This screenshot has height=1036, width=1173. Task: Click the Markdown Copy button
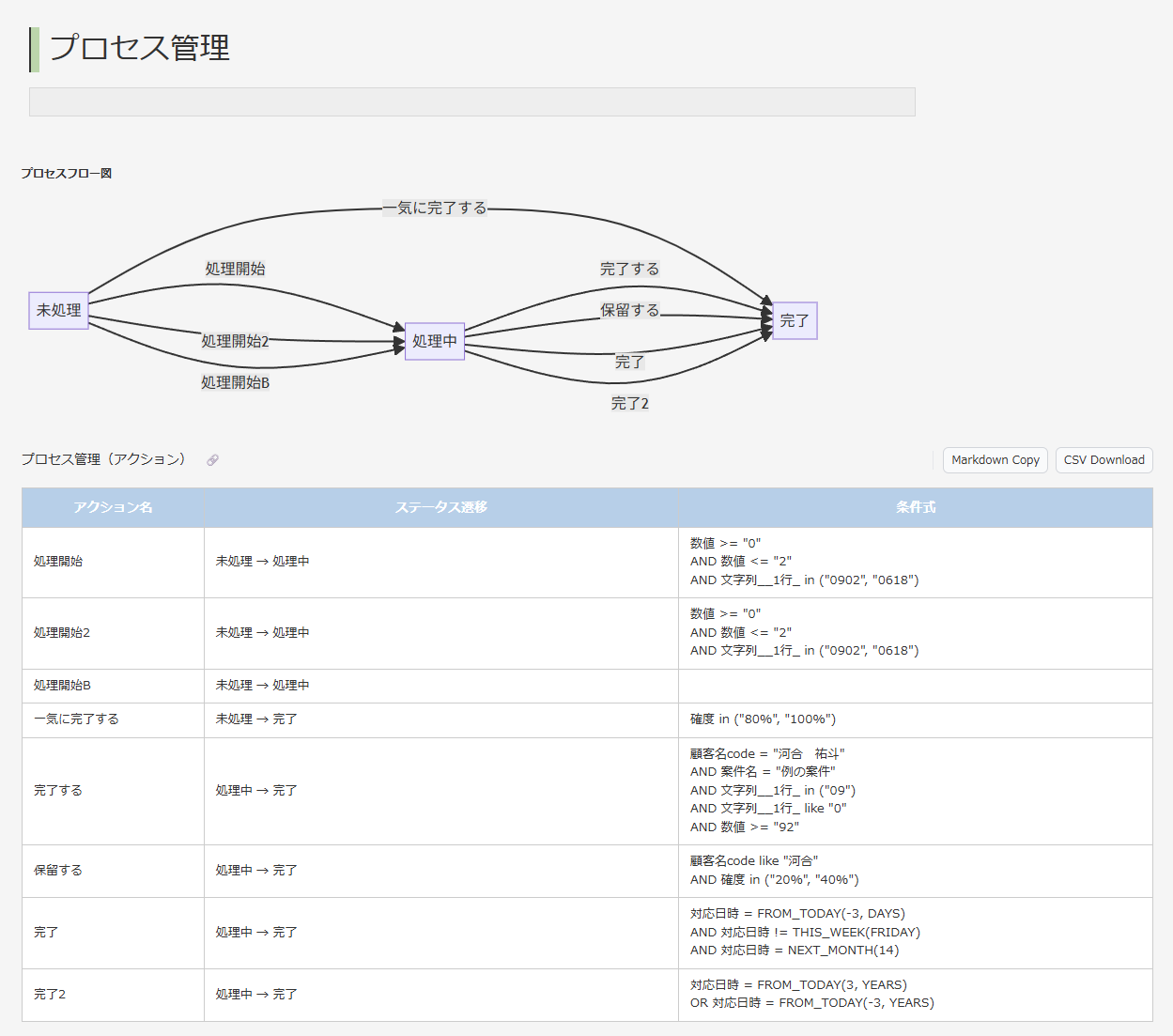995,460
